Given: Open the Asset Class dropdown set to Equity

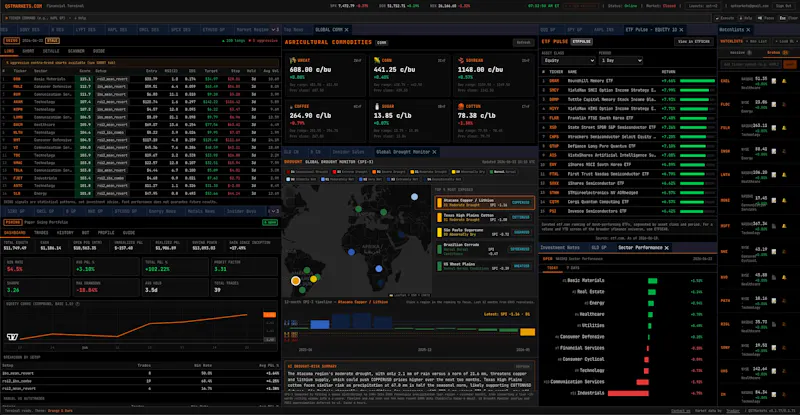Looking at the screenshot, I should point(568,60).
